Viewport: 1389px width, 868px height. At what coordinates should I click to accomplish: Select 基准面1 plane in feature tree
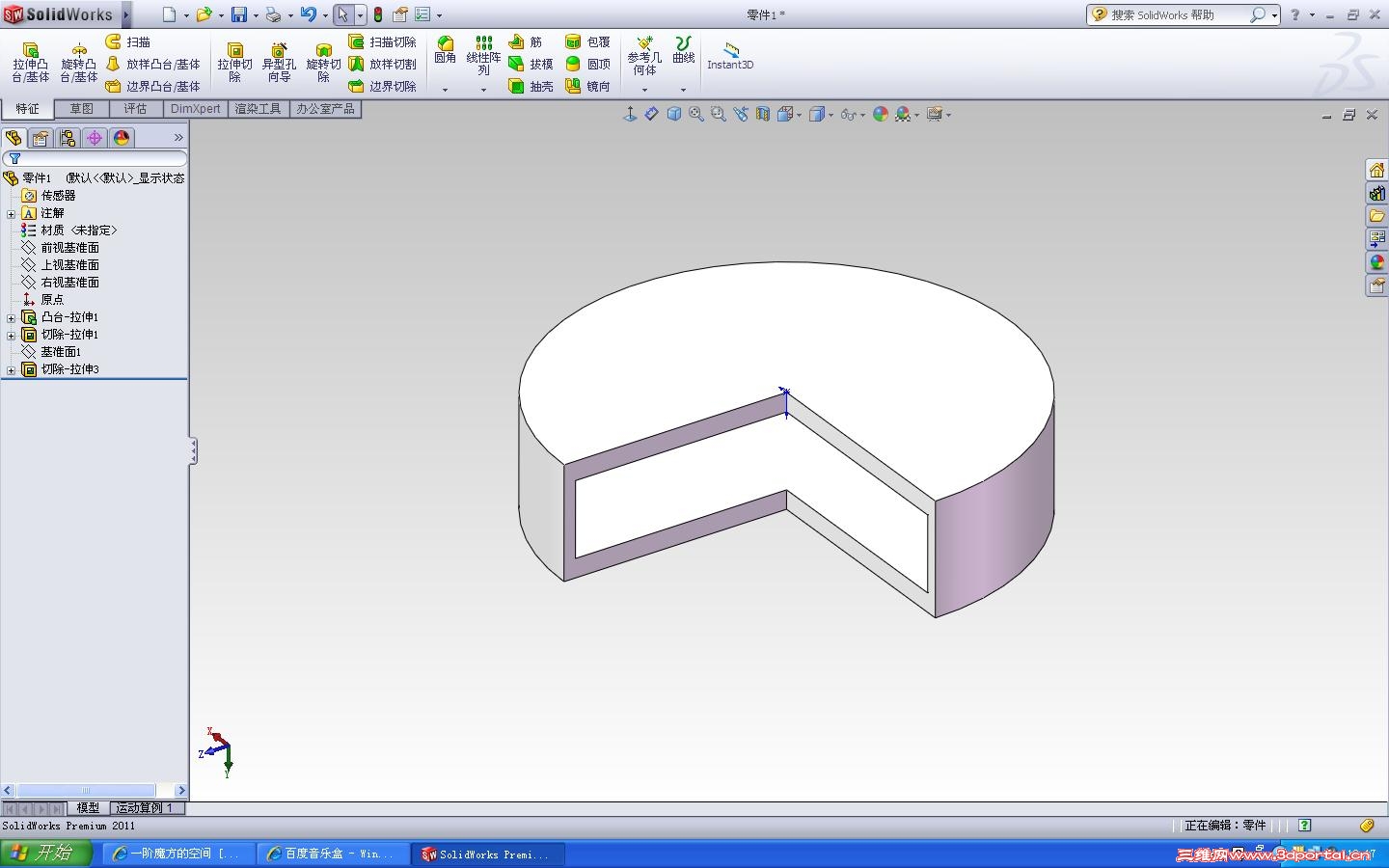coord(52,352)
